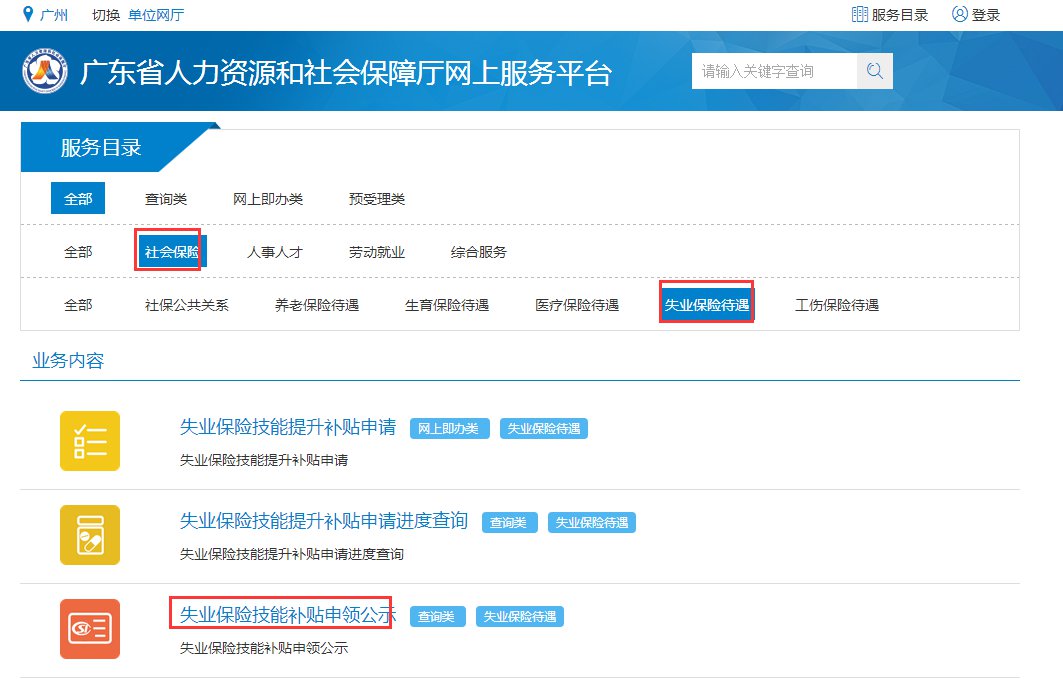Screen dimensions: 1063x679
Task: Click the 登录 login user icon
Action: (960, 14)
